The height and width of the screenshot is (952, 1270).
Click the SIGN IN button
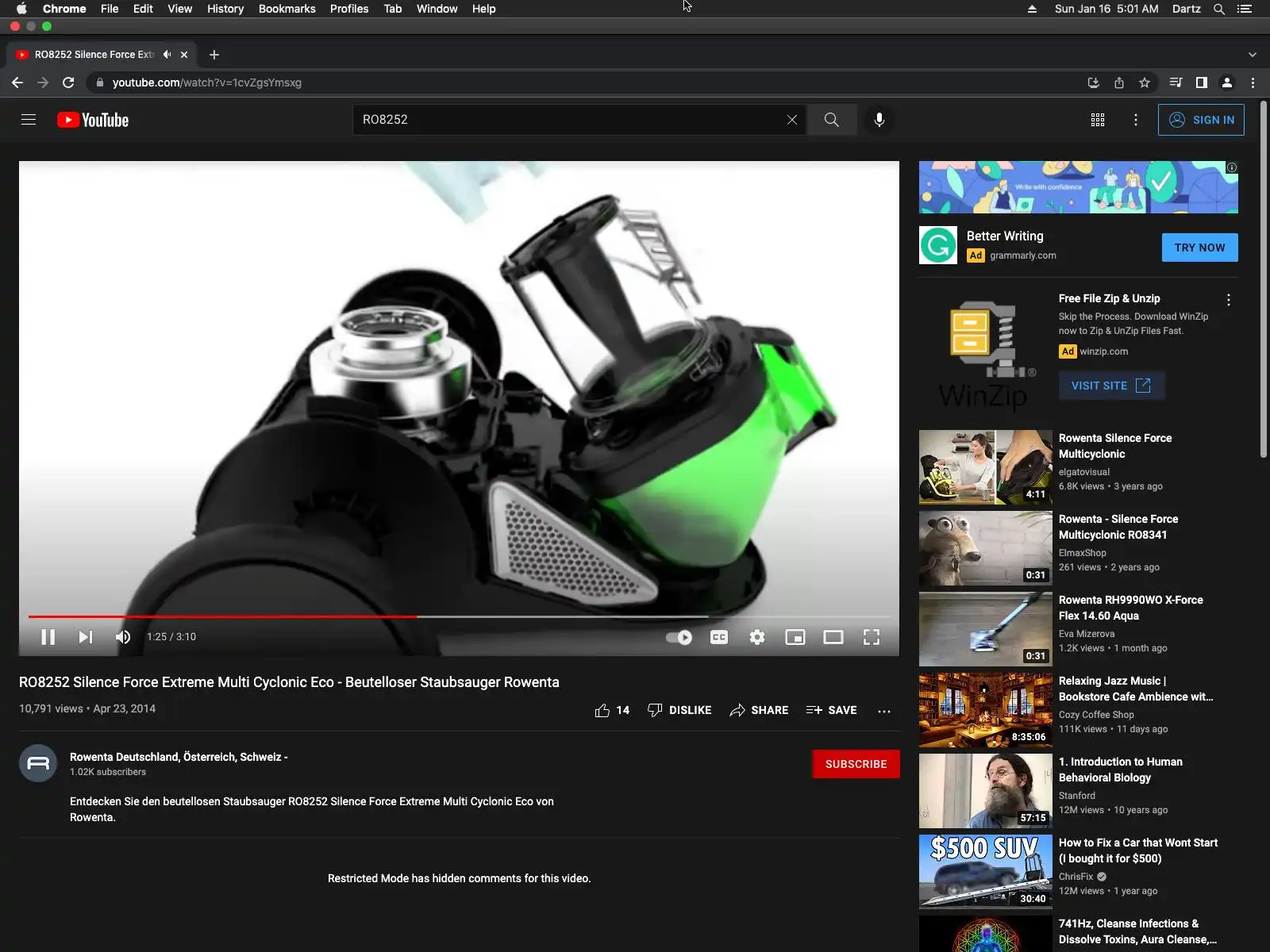point(1201,120)
